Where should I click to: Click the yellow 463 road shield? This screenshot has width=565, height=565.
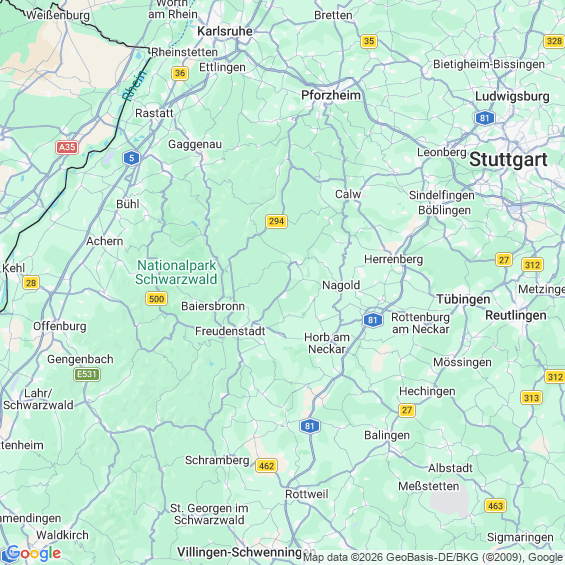(x=495, y=506)
